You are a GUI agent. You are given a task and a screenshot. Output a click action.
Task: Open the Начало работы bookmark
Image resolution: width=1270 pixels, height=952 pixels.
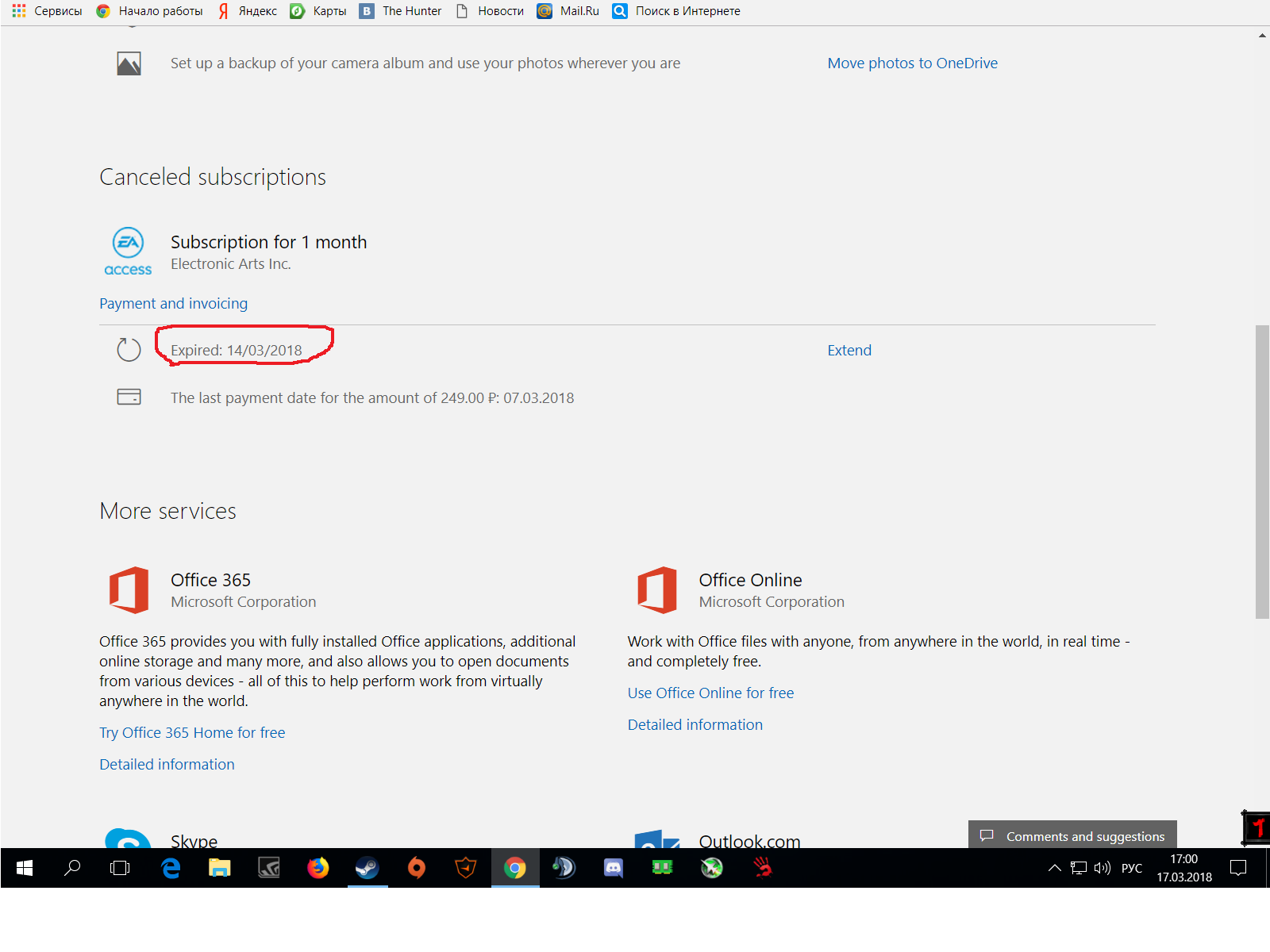click(x=149, y=11)
